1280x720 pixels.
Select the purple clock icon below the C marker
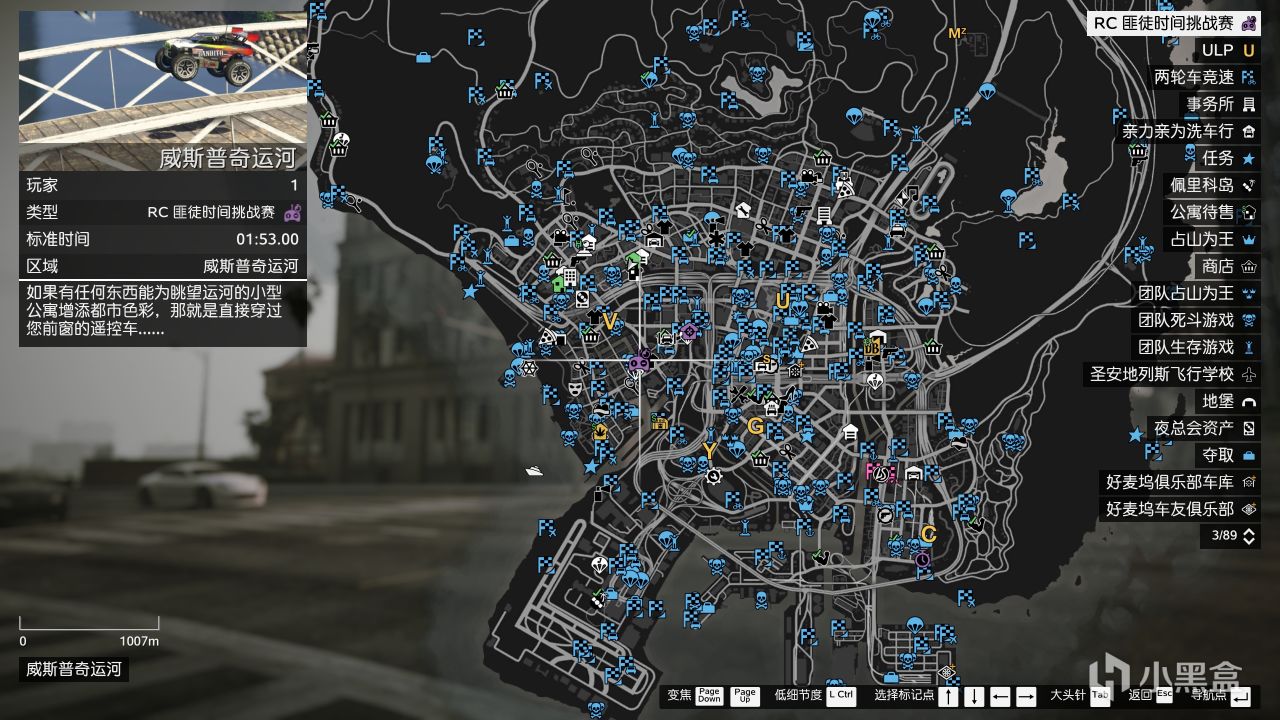pyautogui.click(x=922, y=560)
